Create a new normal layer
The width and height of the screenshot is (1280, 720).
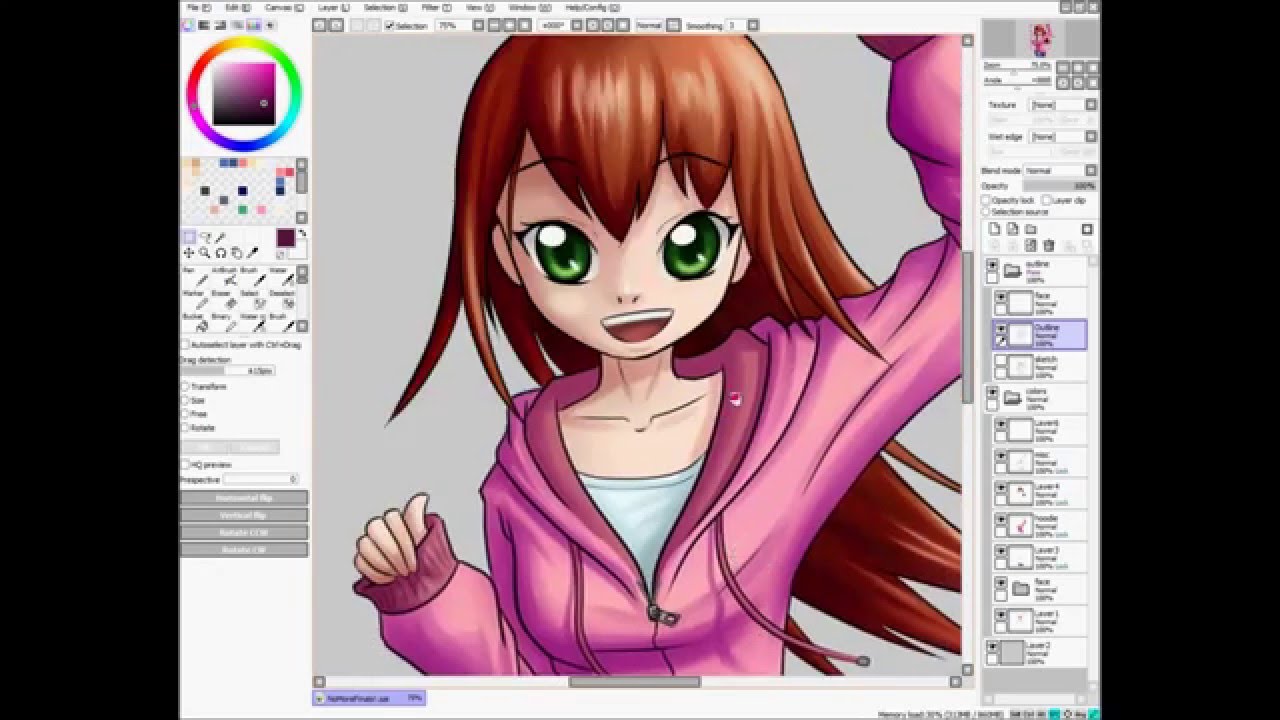pos(995,229)
